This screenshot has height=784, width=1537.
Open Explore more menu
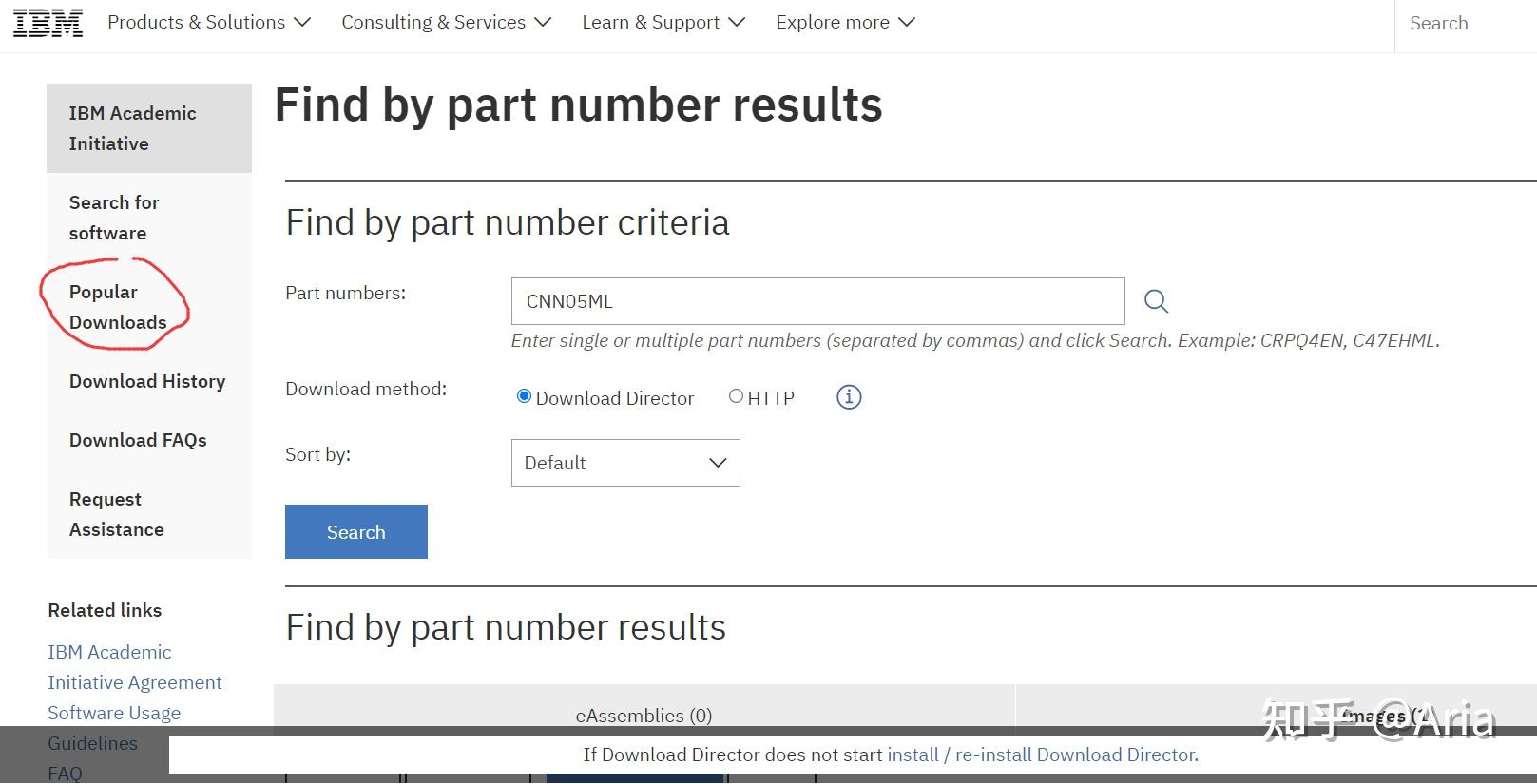[x=844, y=22]
